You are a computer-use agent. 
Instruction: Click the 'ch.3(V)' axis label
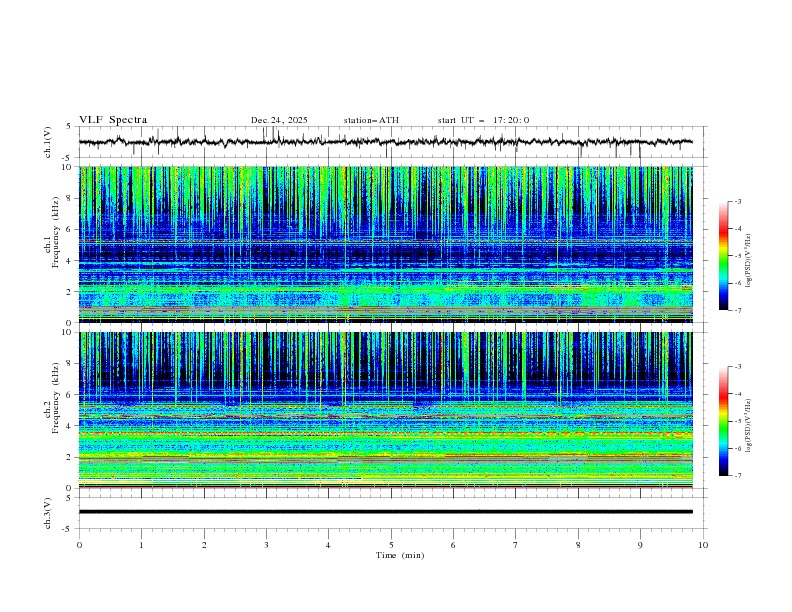tap(48, 513)
